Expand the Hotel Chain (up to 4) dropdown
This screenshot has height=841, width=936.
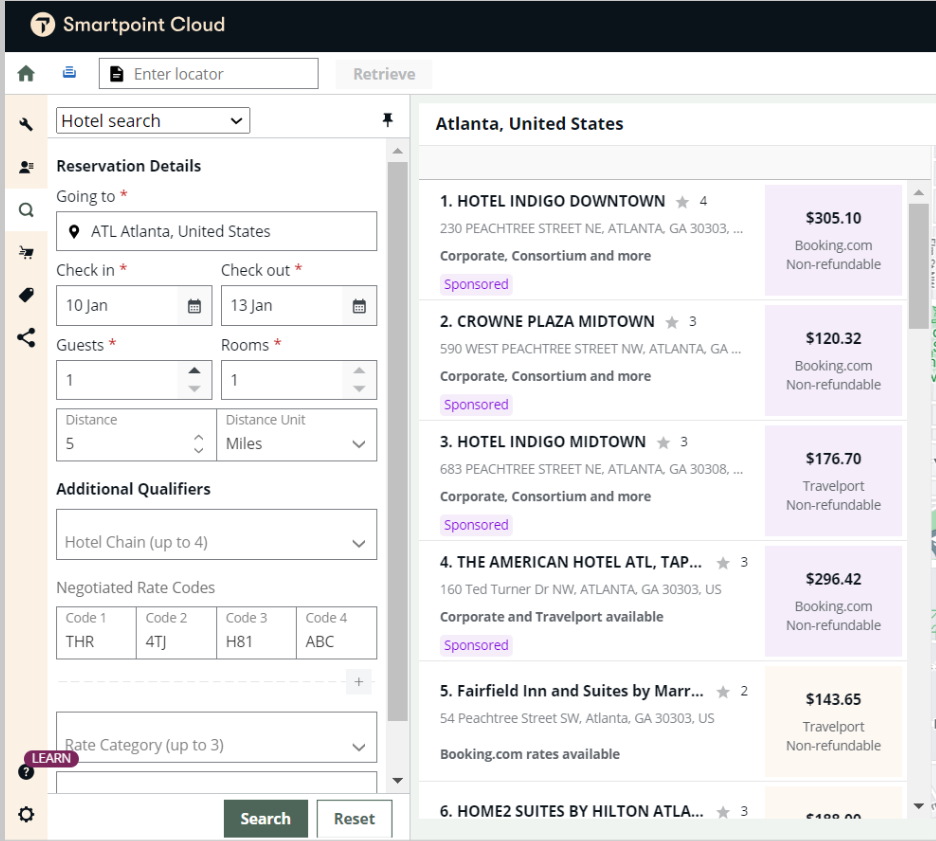tap(217, 535)
